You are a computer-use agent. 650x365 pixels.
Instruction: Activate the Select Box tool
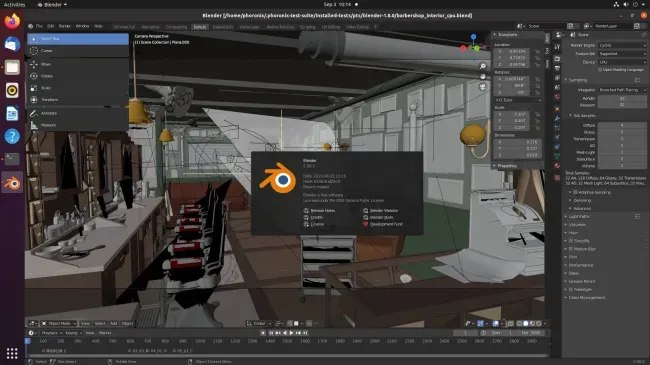point(78,39)
